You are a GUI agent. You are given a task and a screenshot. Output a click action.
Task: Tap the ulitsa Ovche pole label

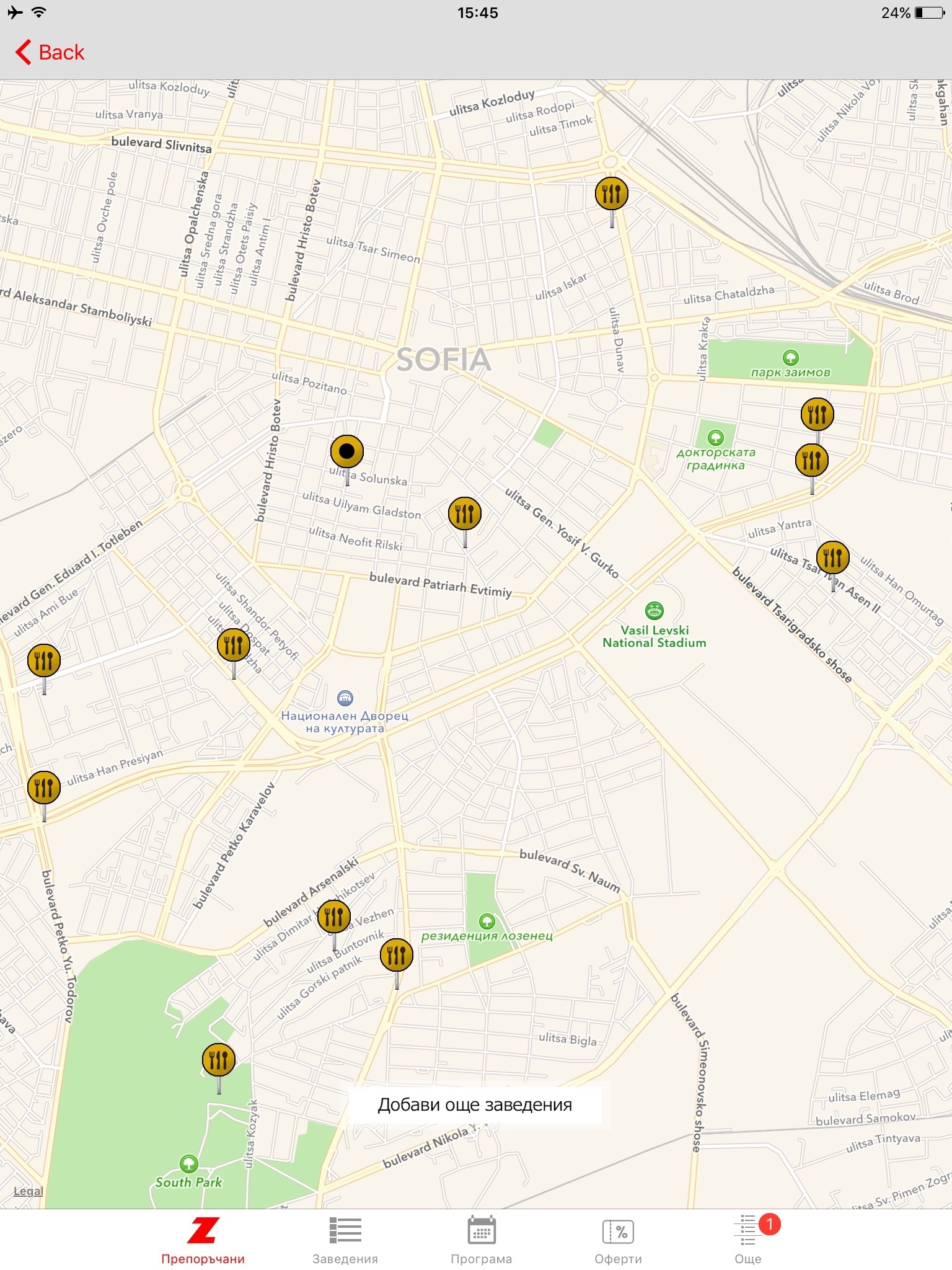coord(104,217)
